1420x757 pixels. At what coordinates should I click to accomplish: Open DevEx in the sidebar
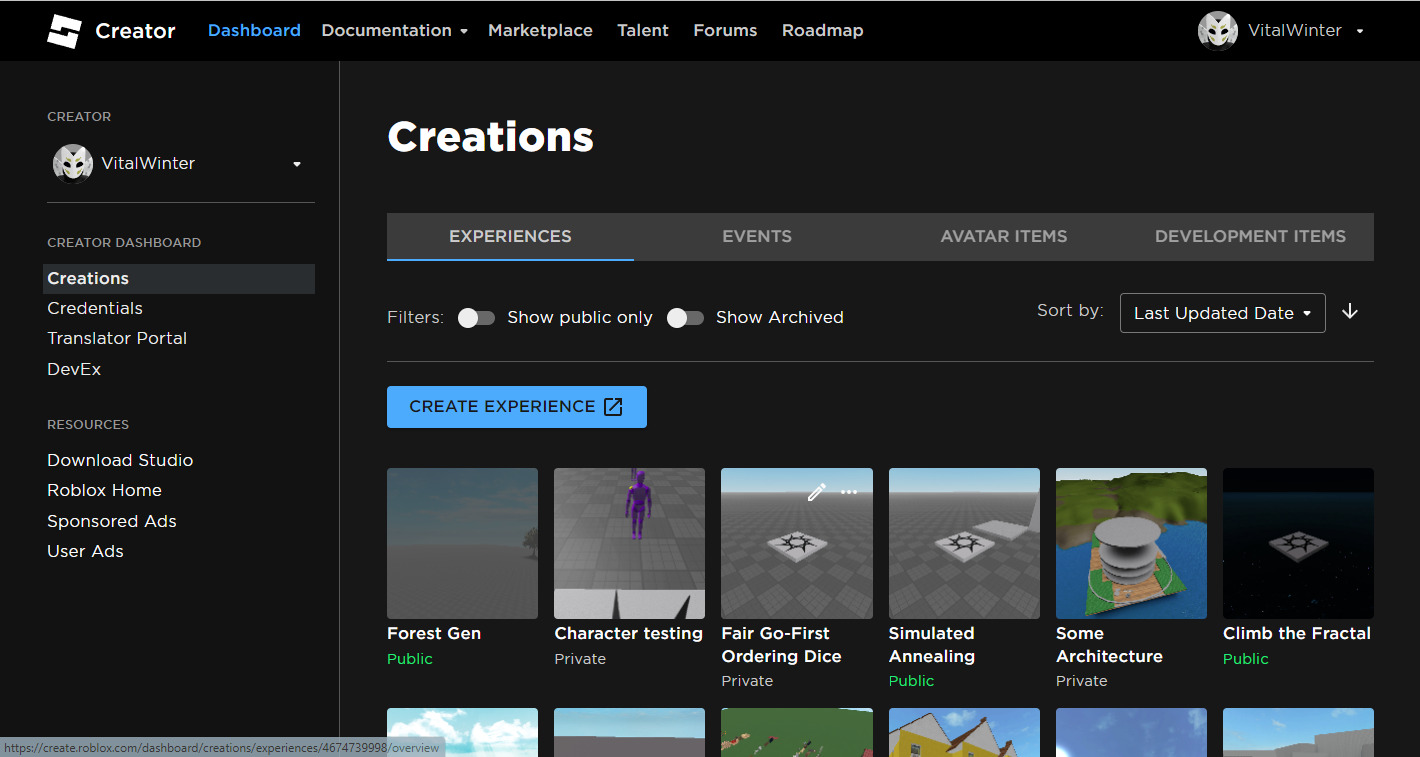click(x=74, y=369)
